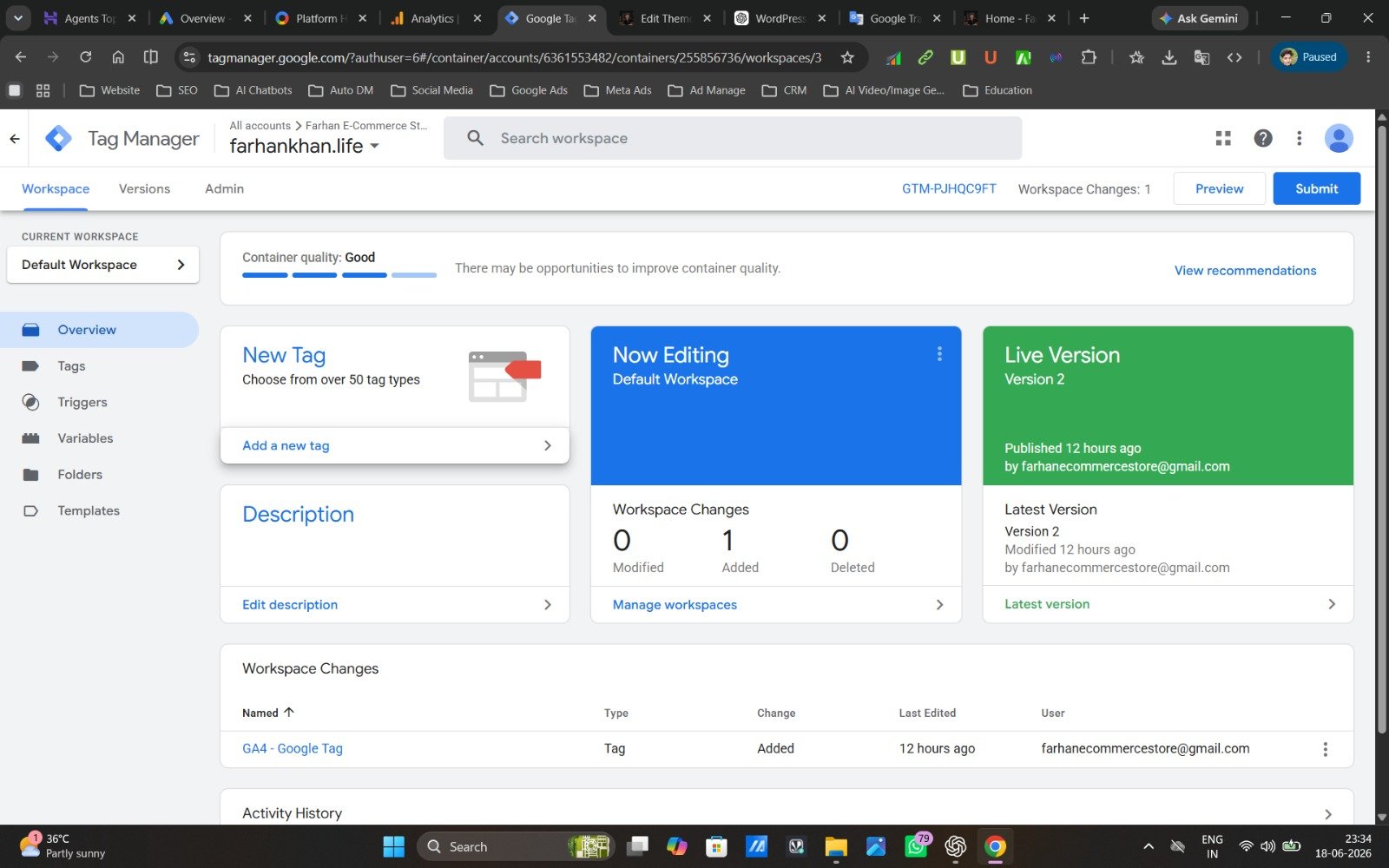This screenshot has height=868, width=1389.
Task: Open GA4 - Google Tag row actions menu
Action: pyautogui.click(x=1326, y=749)
